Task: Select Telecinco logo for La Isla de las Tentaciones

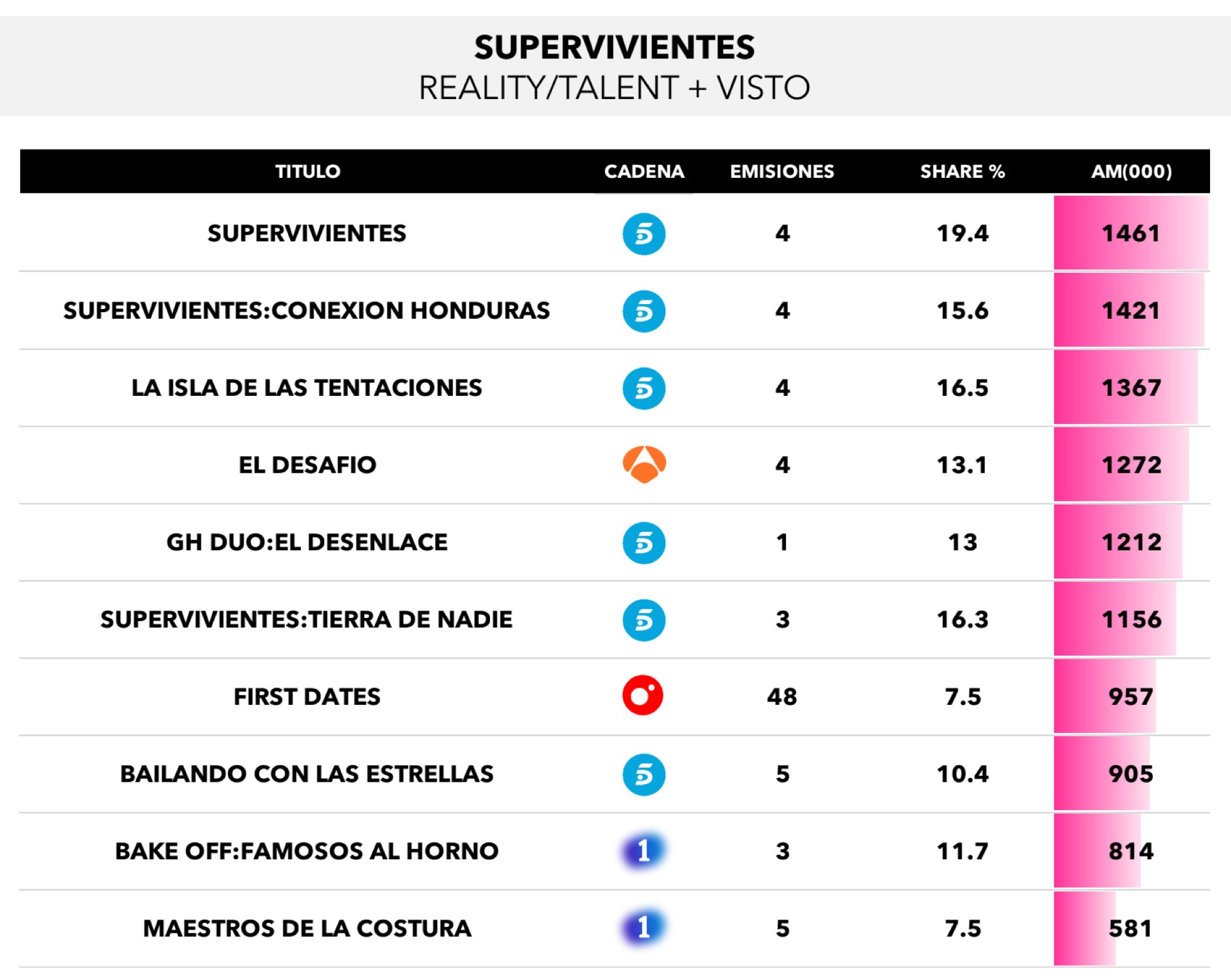Action: point(644,388)
